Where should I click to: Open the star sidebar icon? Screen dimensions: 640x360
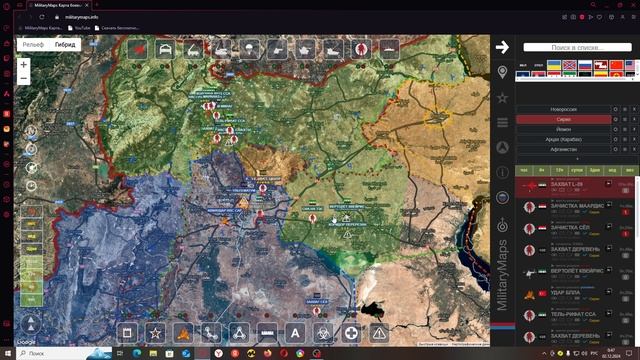point(502,98)
